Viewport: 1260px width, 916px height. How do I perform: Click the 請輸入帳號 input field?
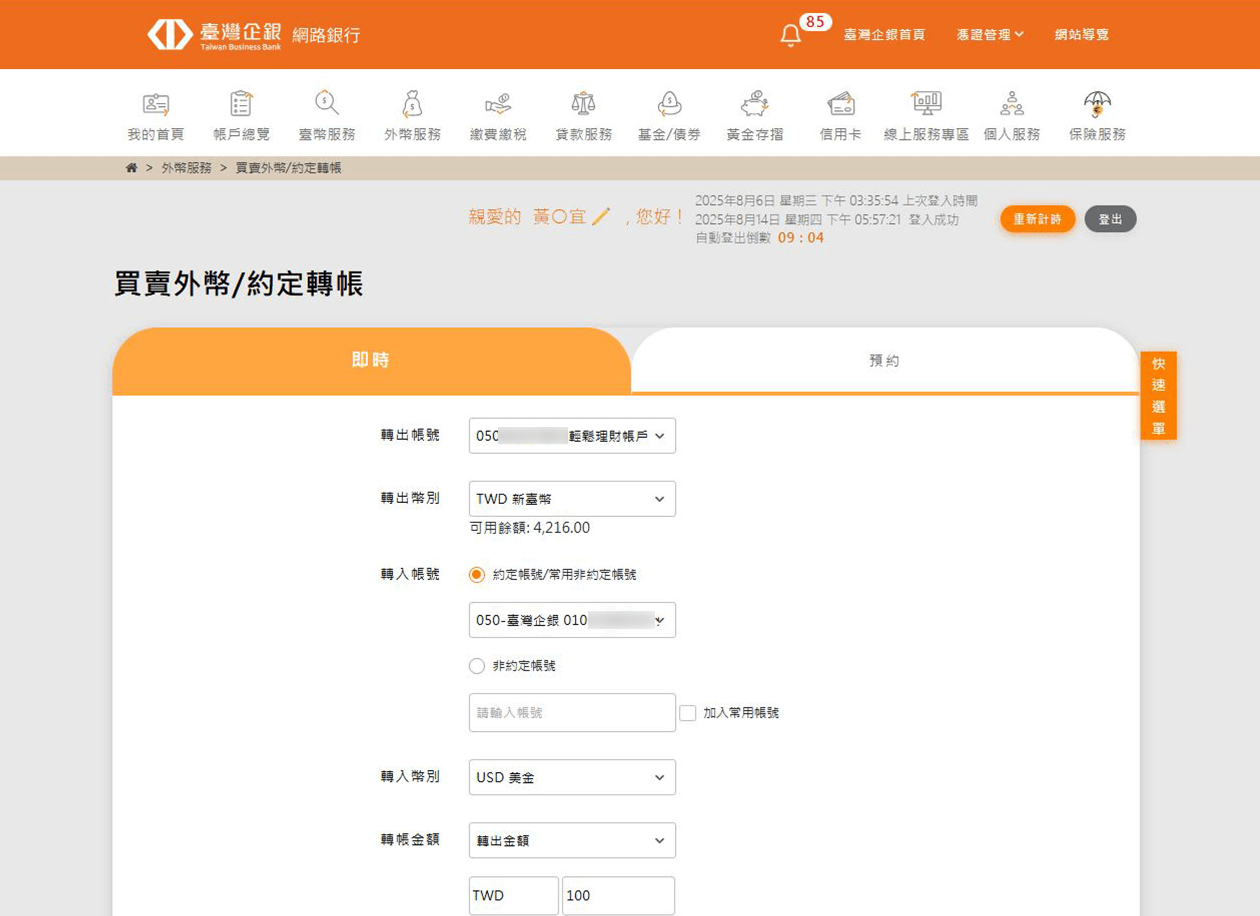click(572, 713)
